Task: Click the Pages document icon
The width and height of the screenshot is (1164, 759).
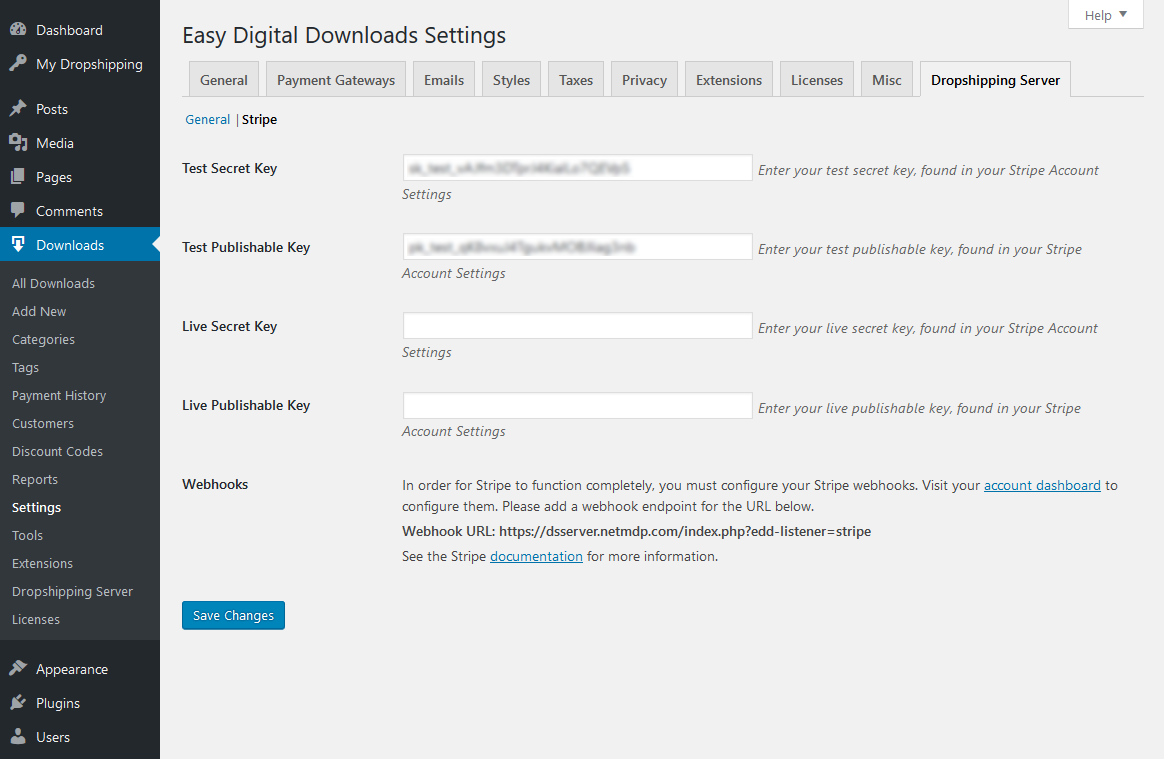Action: tap(18, 177)
